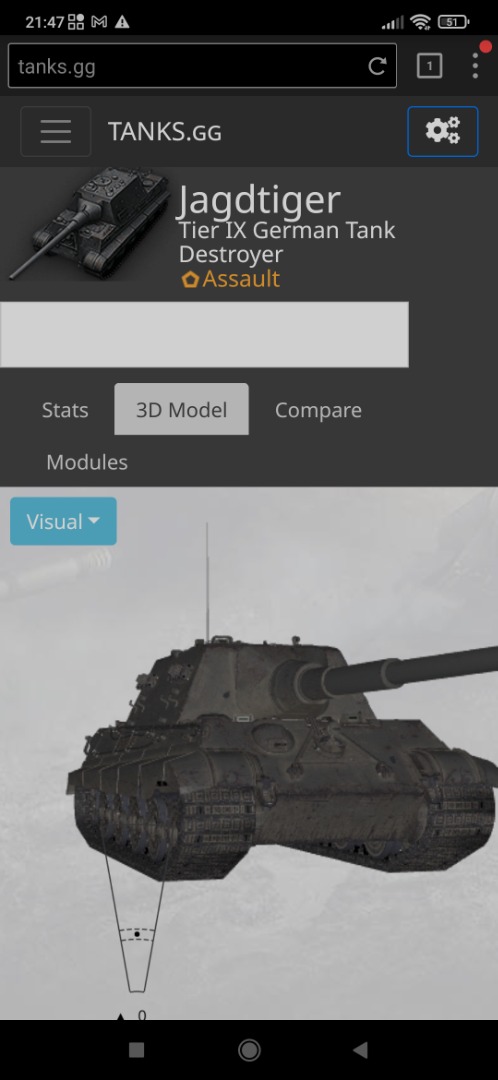
Task: Click the Assault role pentagon icon
Action: (x=190, y=280)
